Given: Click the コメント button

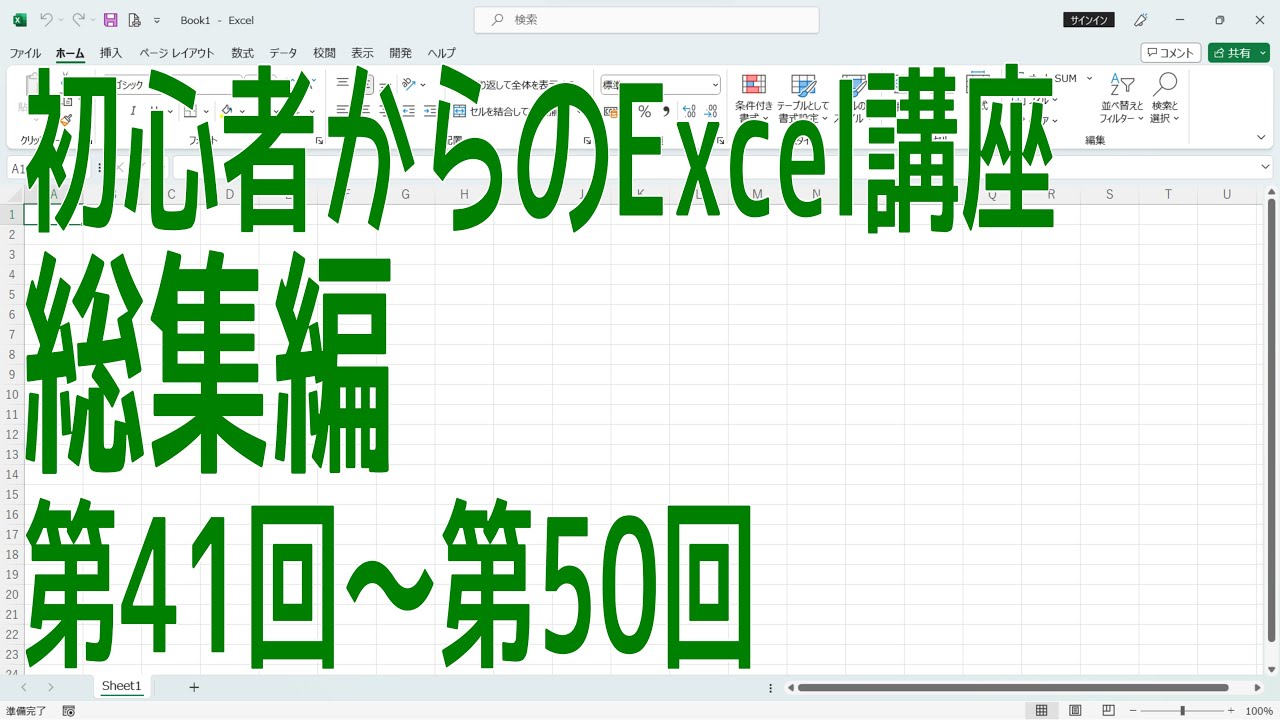Looking at the screenshot, I should coord(1171,53).
